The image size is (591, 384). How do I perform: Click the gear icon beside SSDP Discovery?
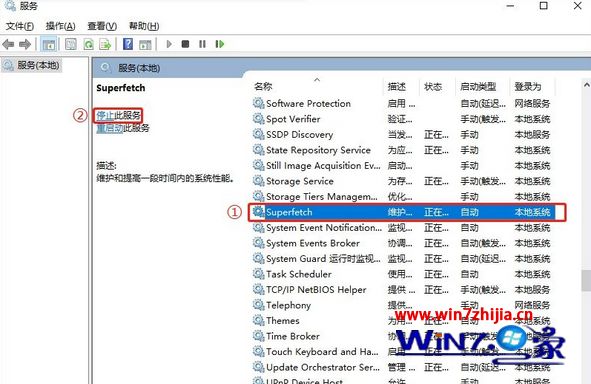coord(258,135)
